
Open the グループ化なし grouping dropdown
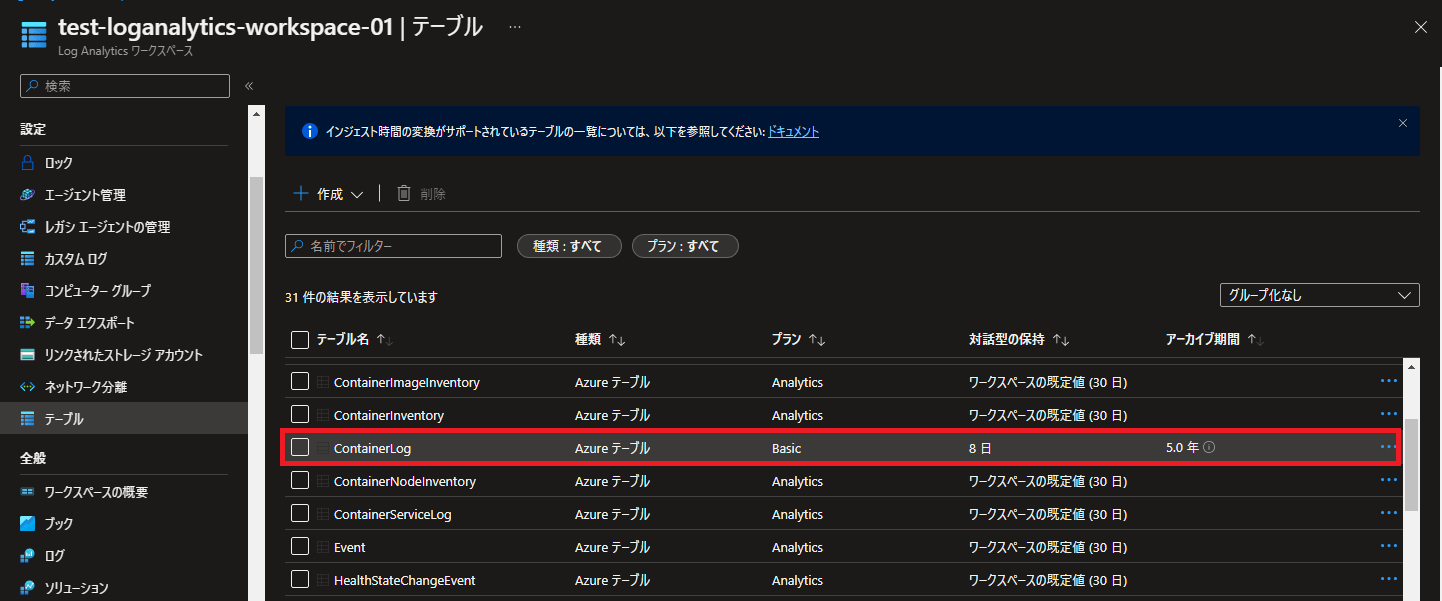click(1319, 295)
